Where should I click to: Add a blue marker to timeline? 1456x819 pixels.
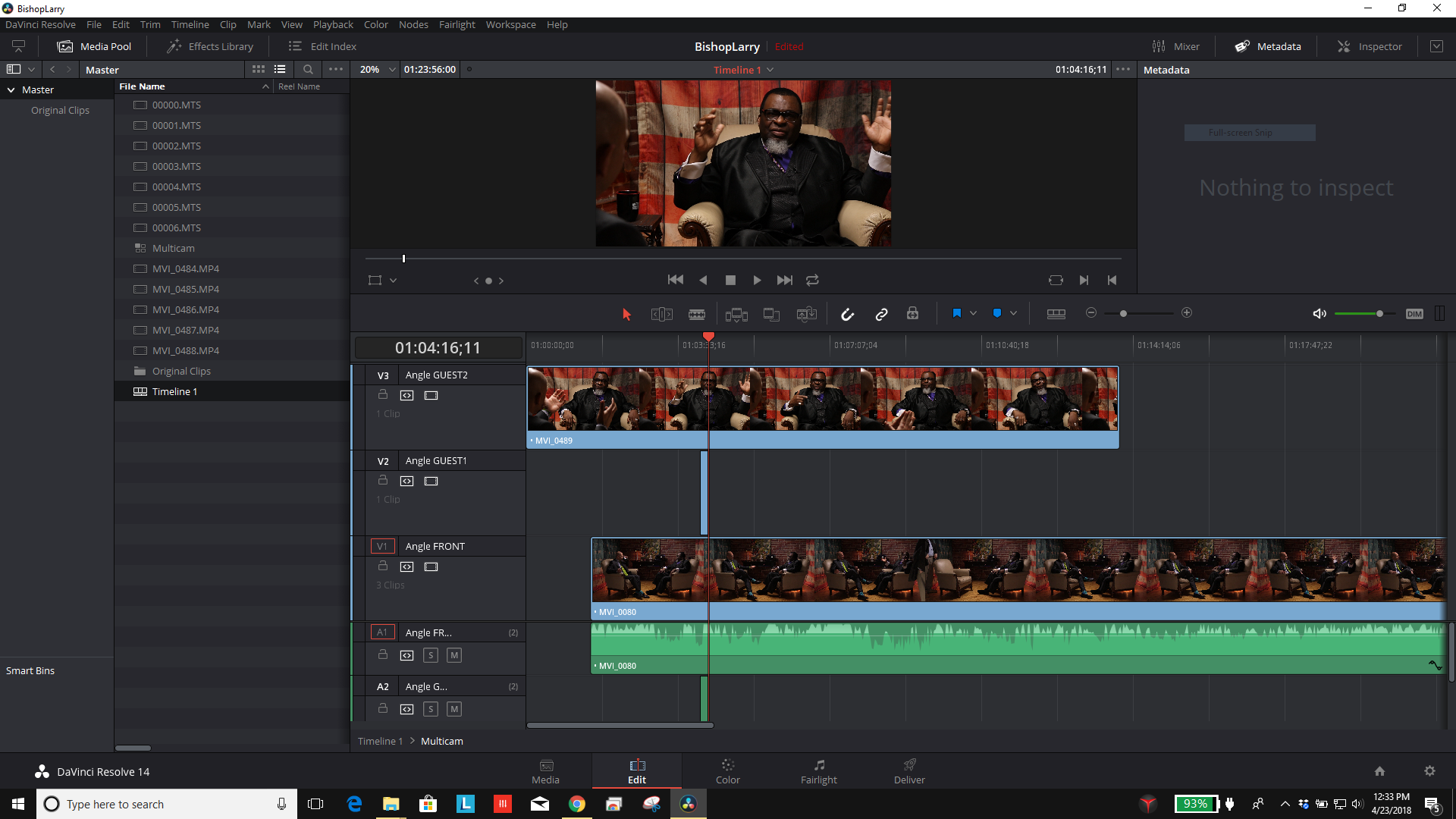pos(997,313)
